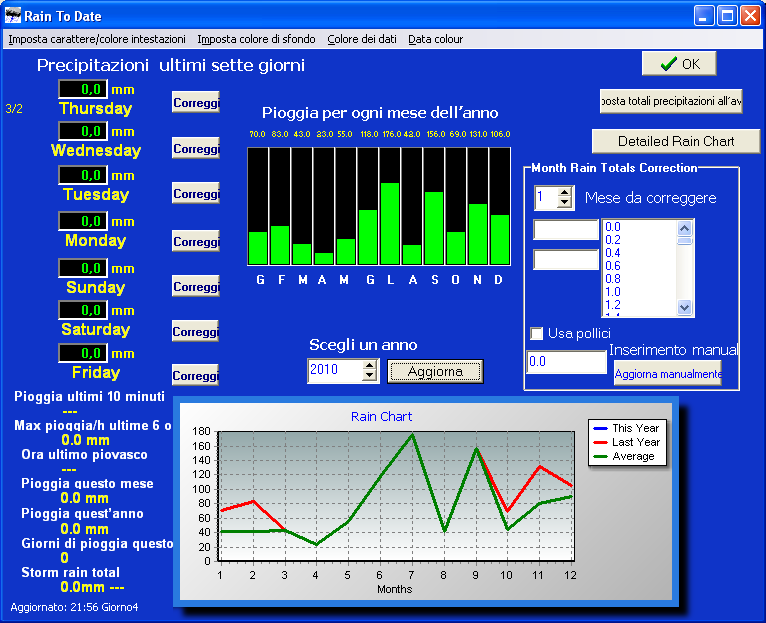
Task: Click the November (N) bar in monthly chart
Action: 478,234
